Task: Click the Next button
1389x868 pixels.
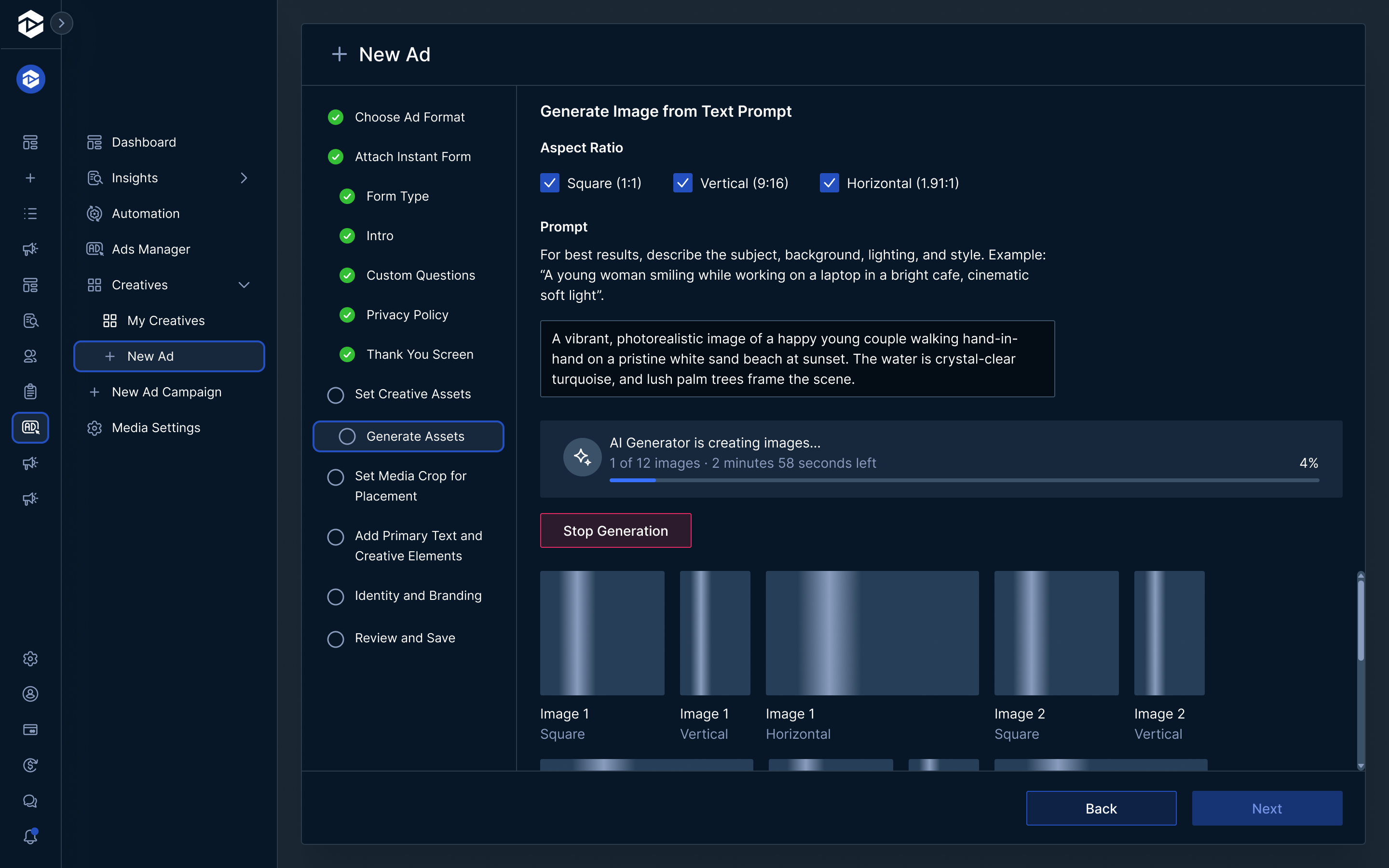Action: coord(1266,808)
